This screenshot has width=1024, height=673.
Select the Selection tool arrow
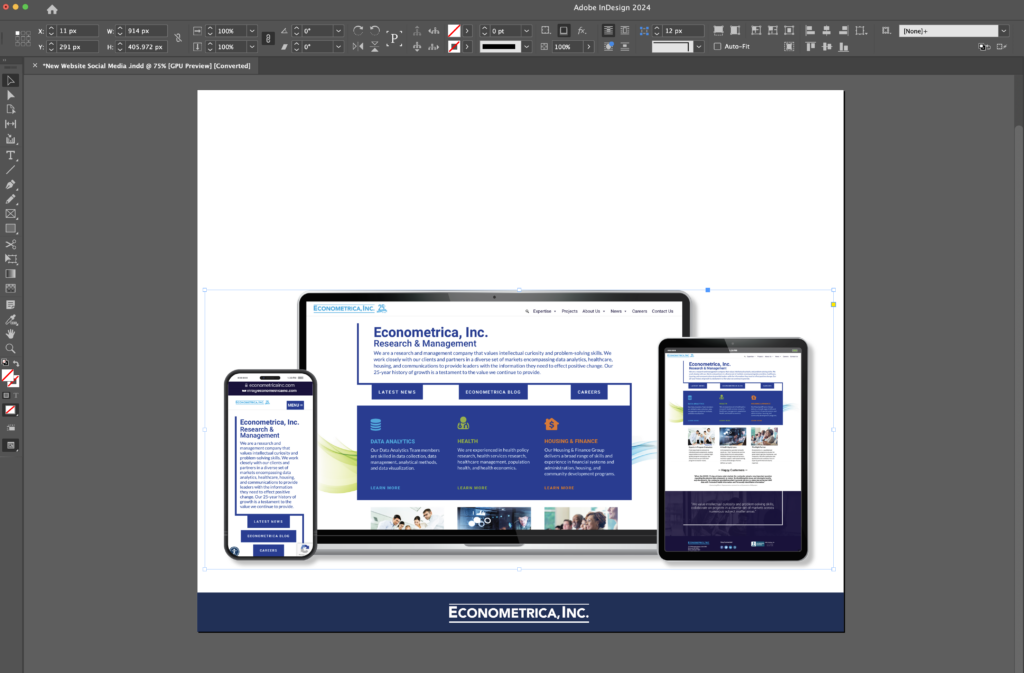coord(10,80)
